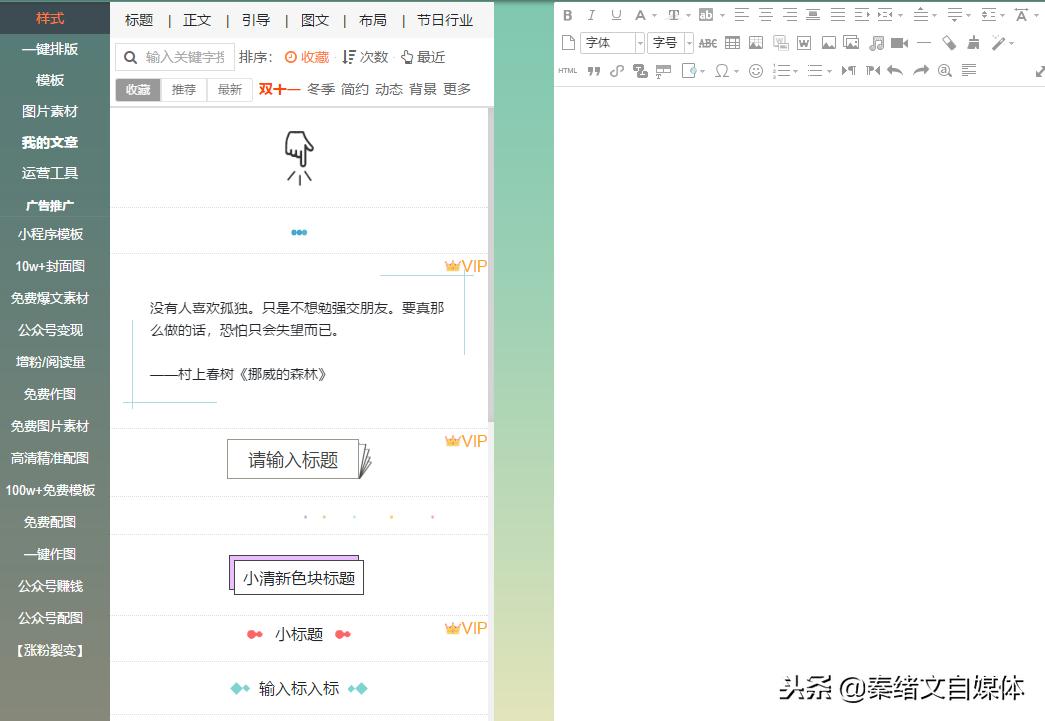Click the Word document import icon

(x=804, y=42)
